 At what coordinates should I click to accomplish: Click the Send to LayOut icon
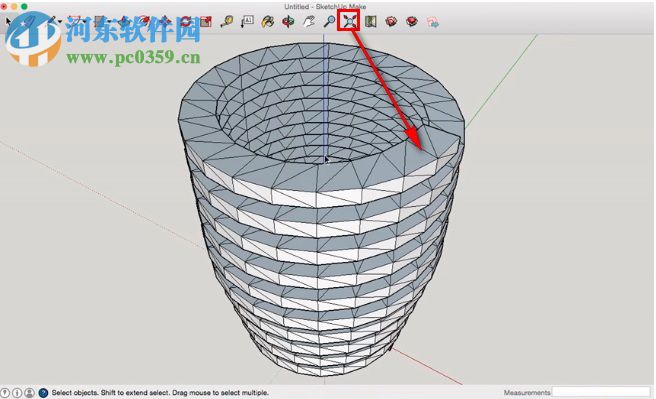pyautogui.click(x=433, y=22)
